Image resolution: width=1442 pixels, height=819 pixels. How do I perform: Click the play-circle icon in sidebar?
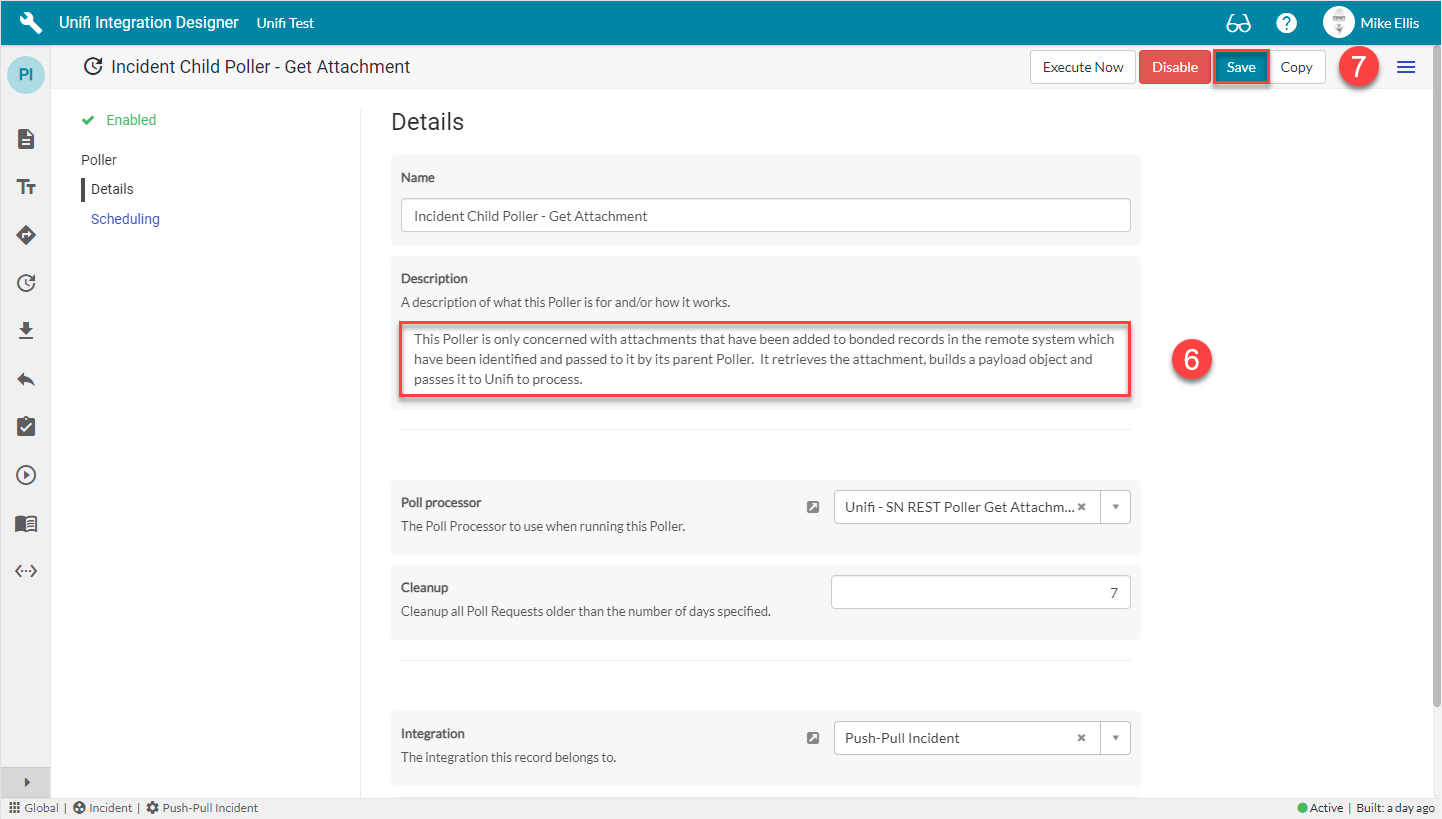(25, 474)
